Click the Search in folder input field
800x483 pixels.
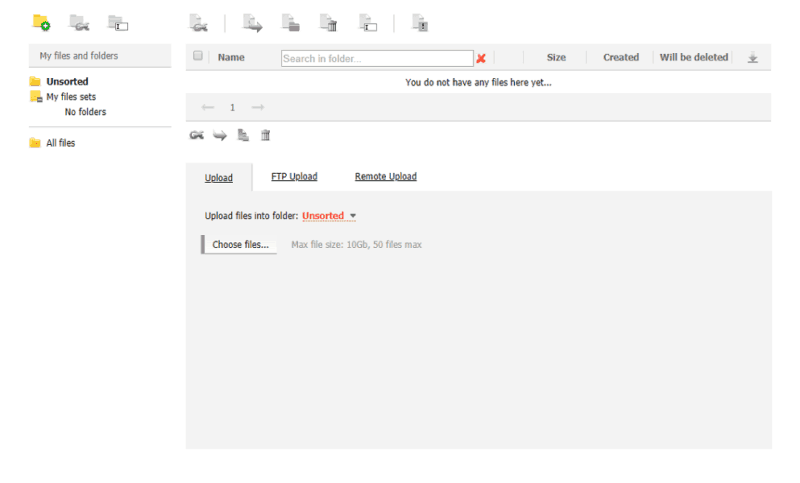(x=376, y=58)
